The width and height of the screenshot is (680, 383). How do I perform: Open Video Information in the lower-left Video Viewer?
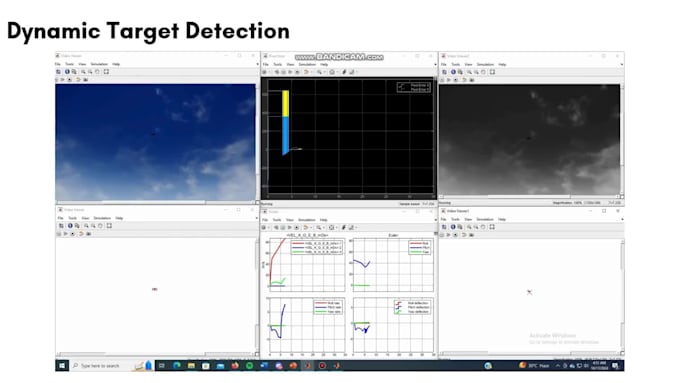pyautogui.click(x=70, y=226)
